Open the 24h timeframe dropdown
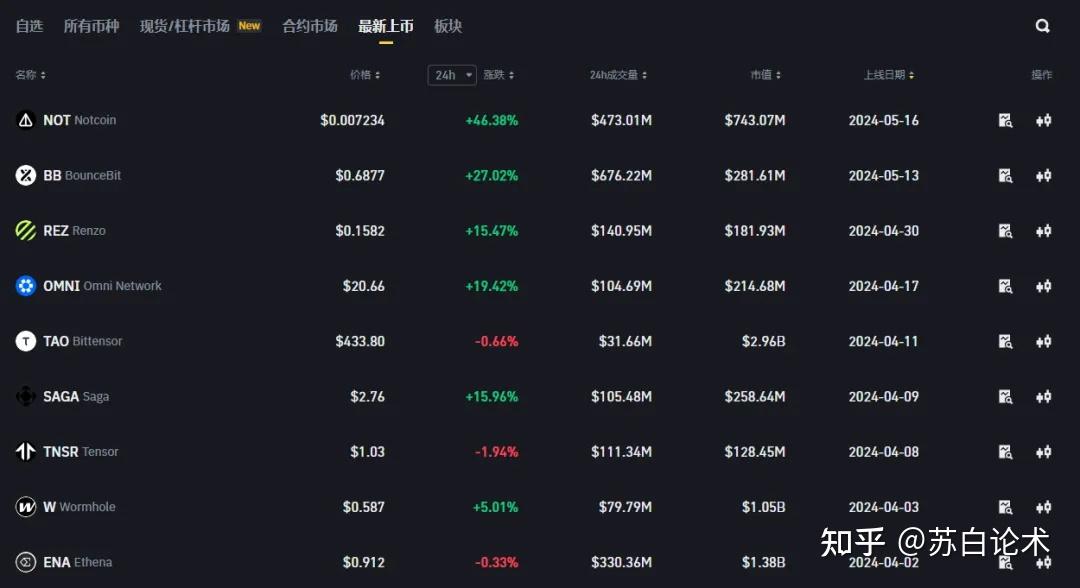The image size is (1080, 588). coord(451,74)
